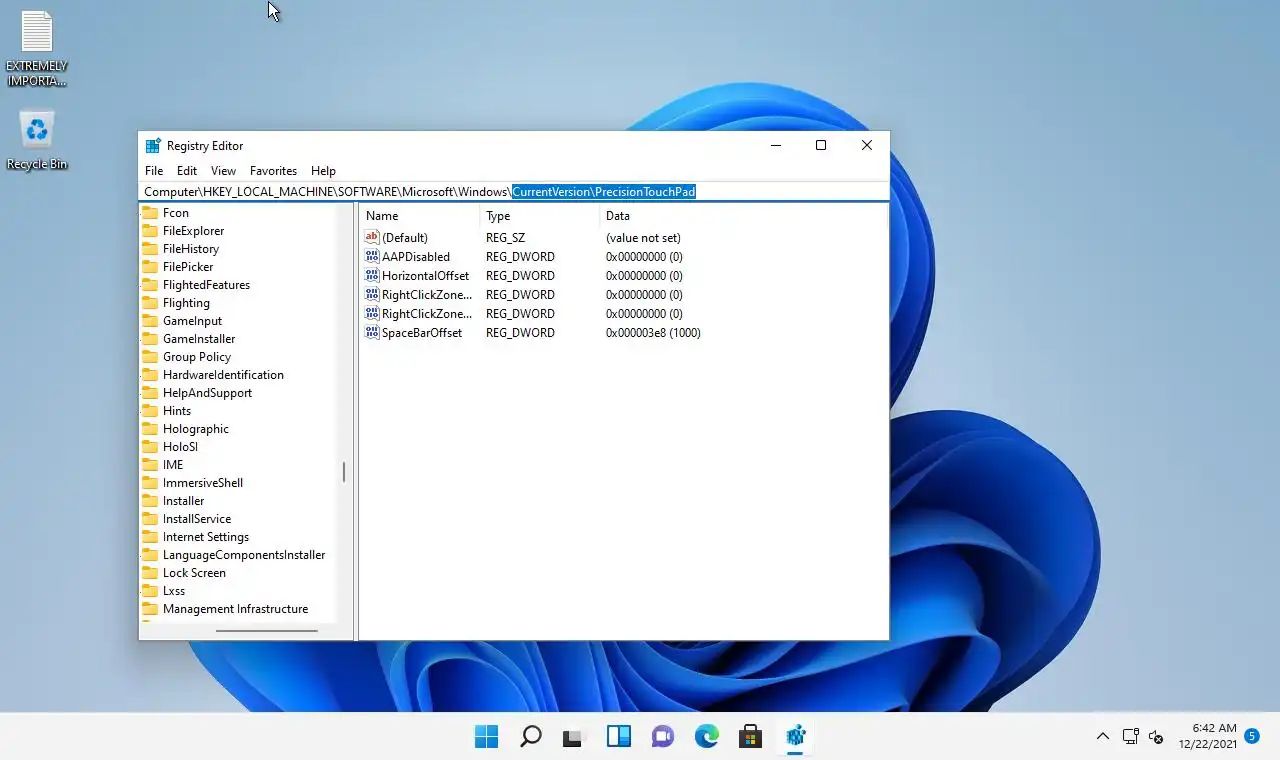
Task: Open the InstallService key
Action: [x=197, y=519]
